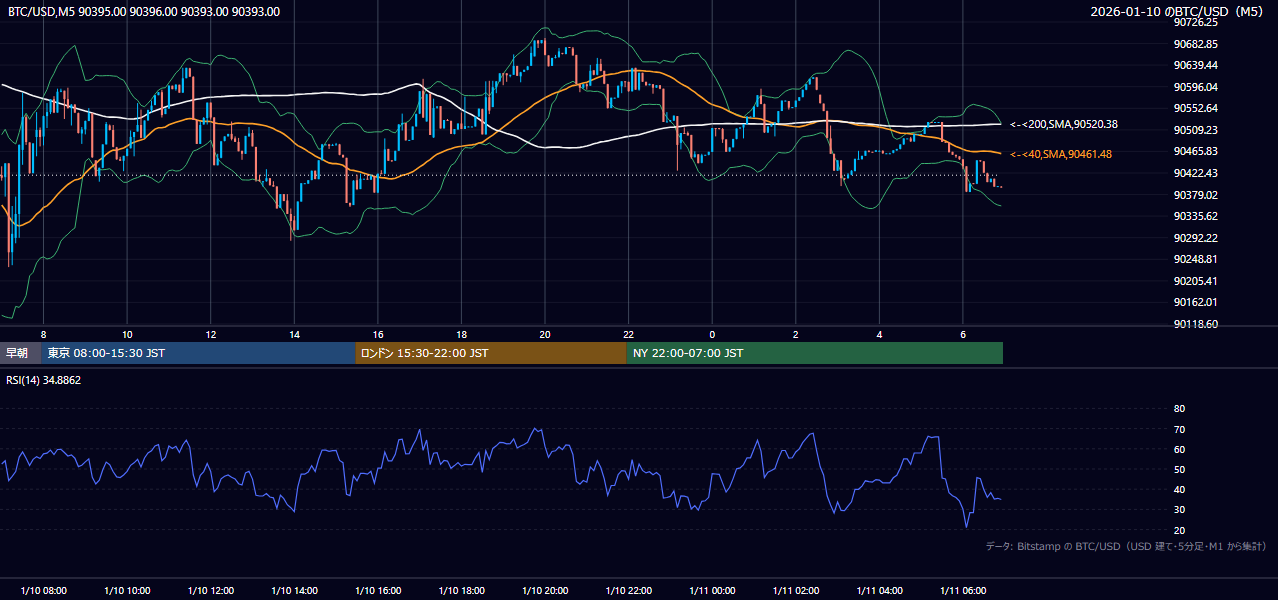Click the 1/10 22:00 time label
Viewport: 1278px width, 600px height.
coord(628,591)
